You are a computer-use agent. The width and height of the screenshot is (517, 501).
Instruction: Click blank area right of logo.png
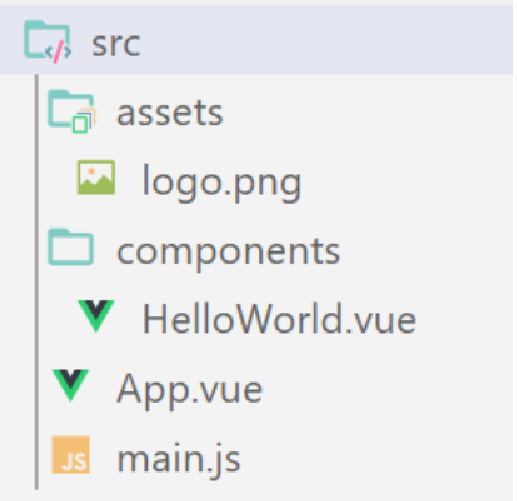407,181
